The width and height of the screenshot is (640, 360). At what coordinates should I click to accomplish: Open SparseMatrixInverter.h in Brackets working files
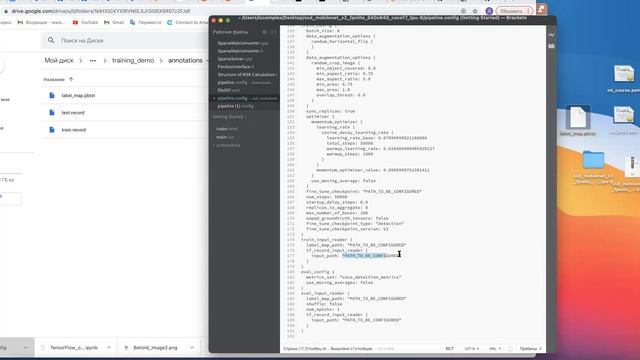240,51
